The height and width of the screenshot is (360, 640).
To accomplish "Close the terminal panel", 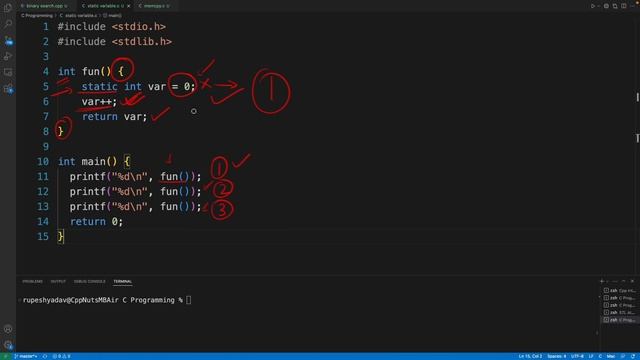I will tap(632, 281).
